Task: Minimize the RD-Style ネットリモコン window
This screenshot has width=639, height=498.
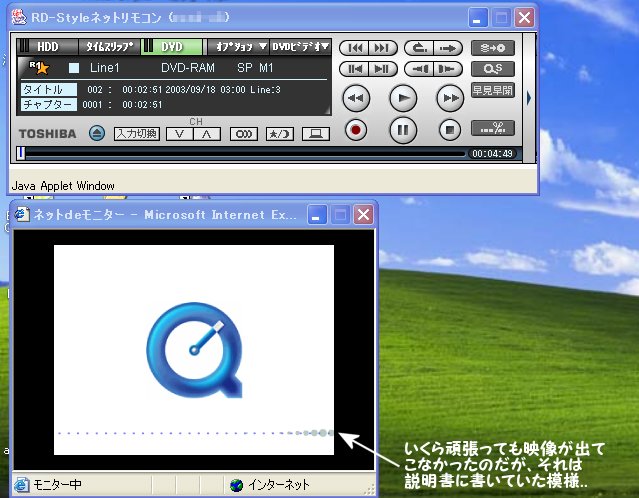Action: [478, 18]
